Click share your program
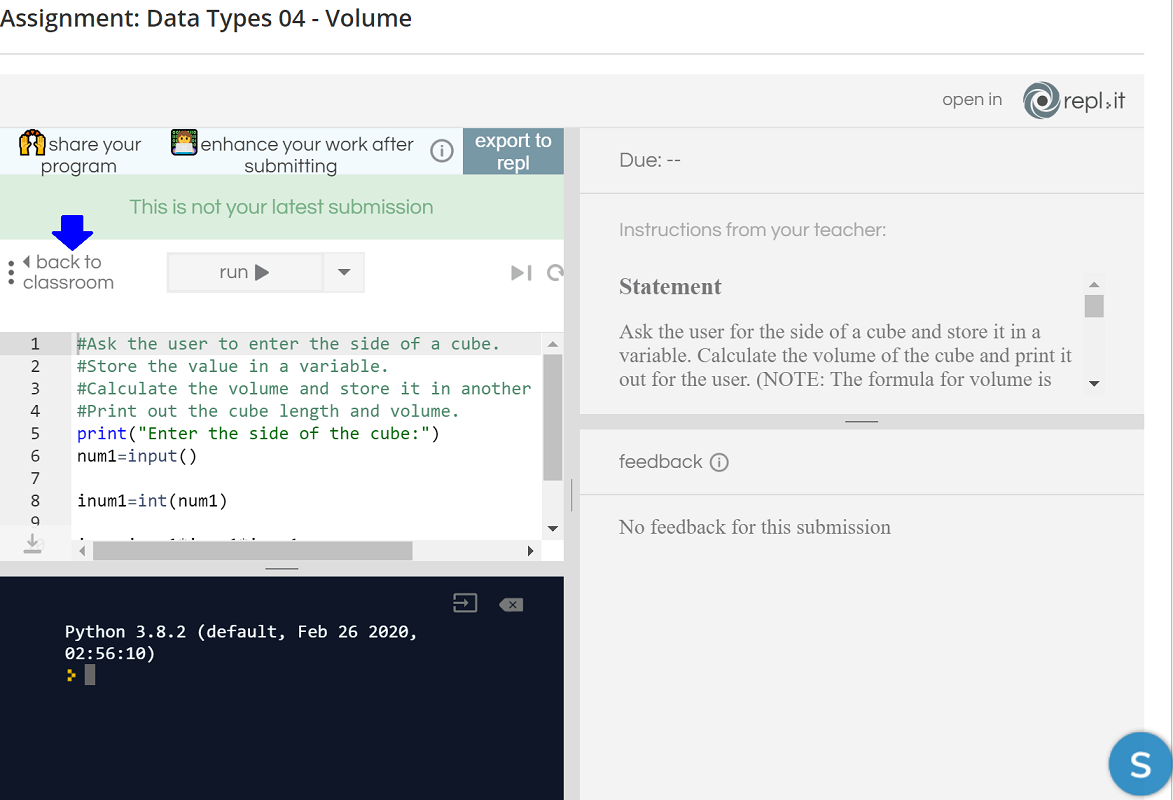Image resolution: width=1173 pixels, height=800 pixels. tap(80, 155)
